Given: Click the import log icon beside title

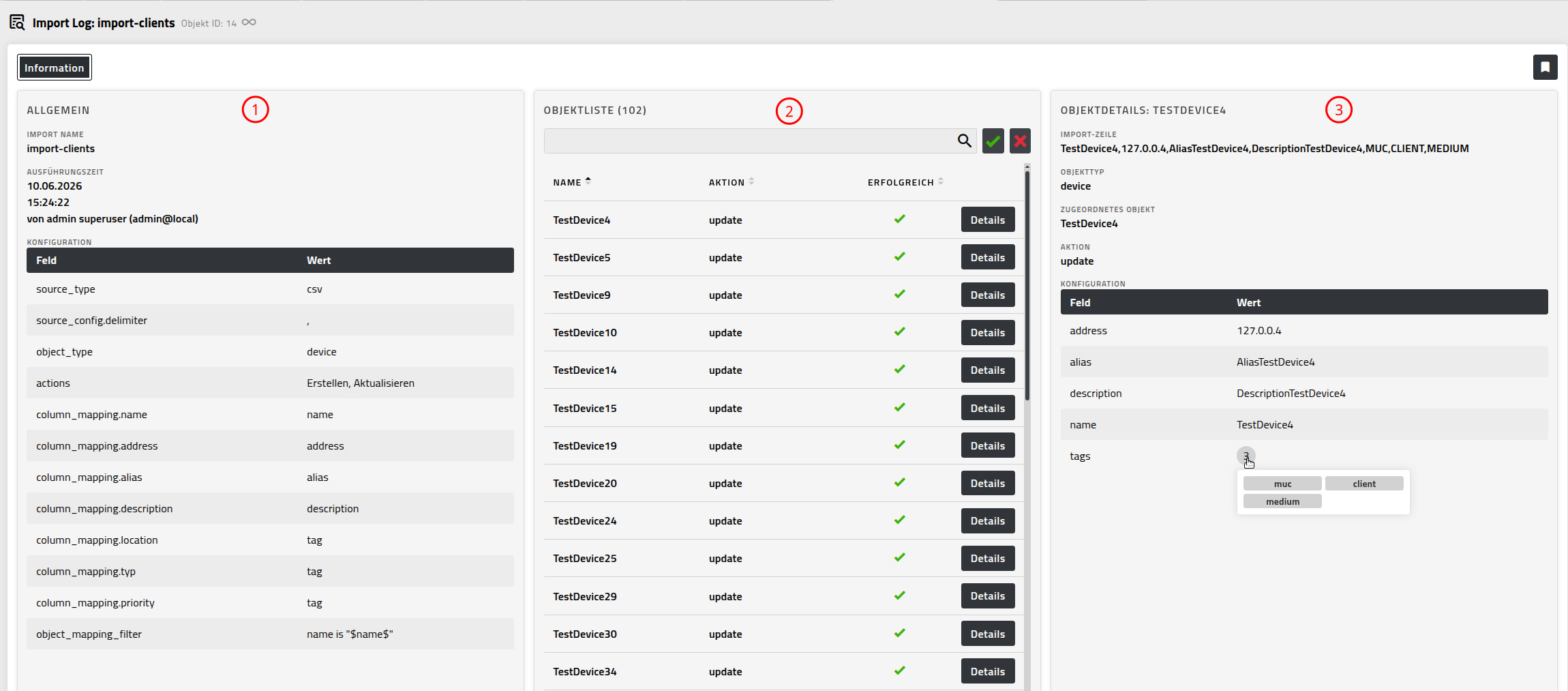Looking at the screenshot, I should coord(17,23).
